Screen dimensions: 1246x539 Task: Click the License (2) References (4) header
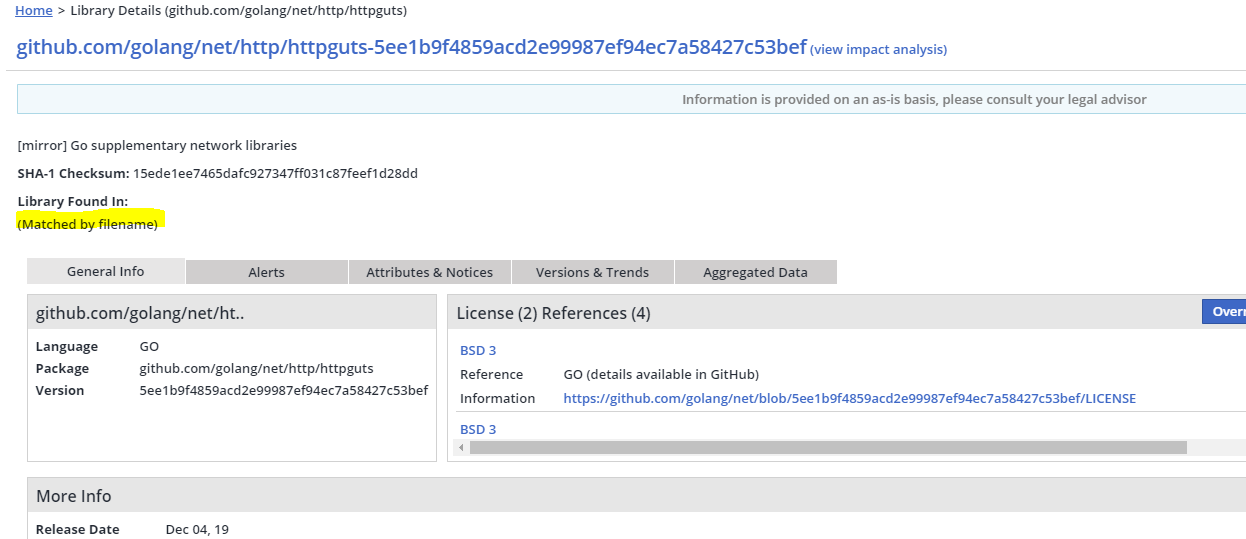click(x=553, y=313)
